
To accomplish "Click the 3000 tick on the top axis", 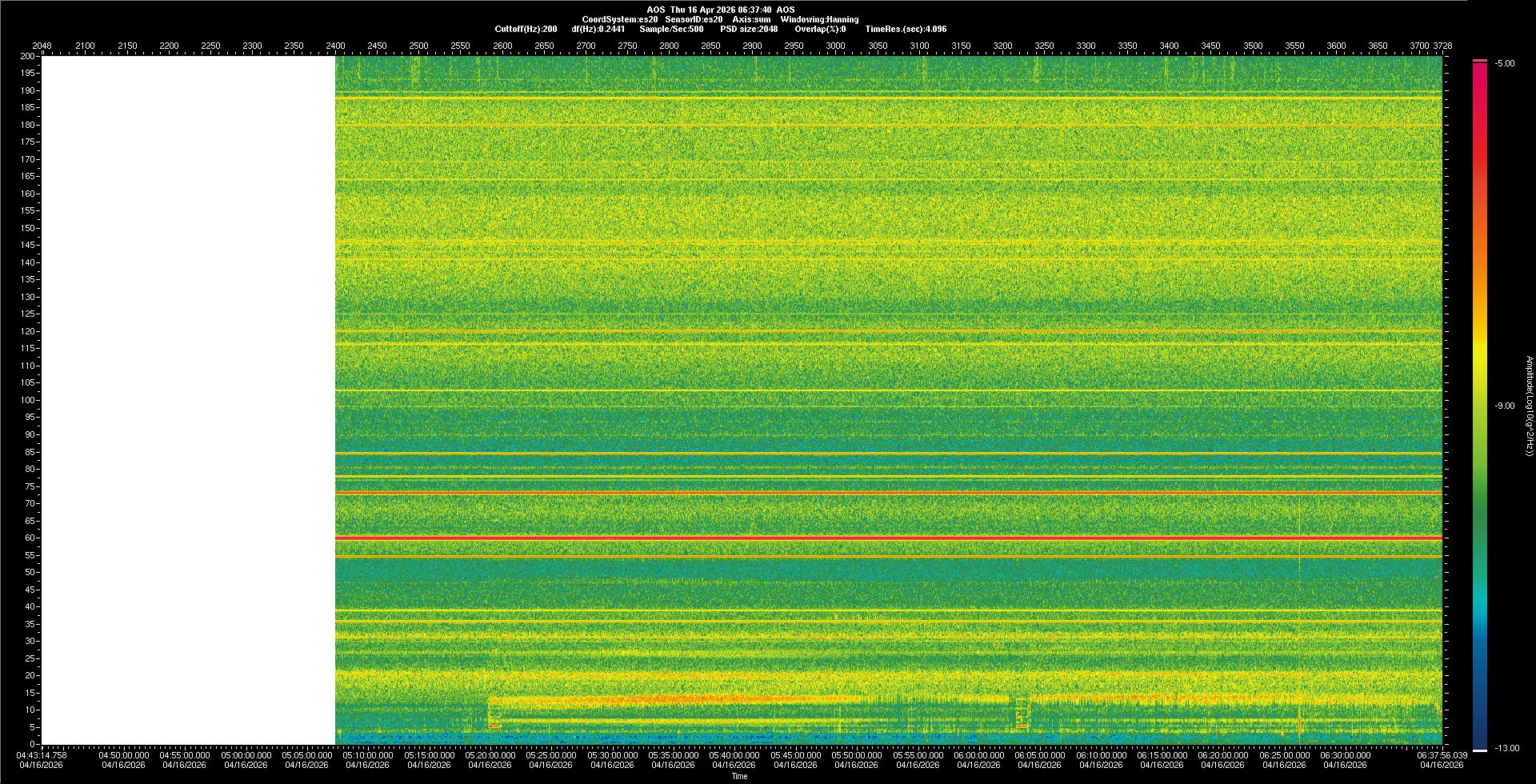I will [x=835, y=46].
